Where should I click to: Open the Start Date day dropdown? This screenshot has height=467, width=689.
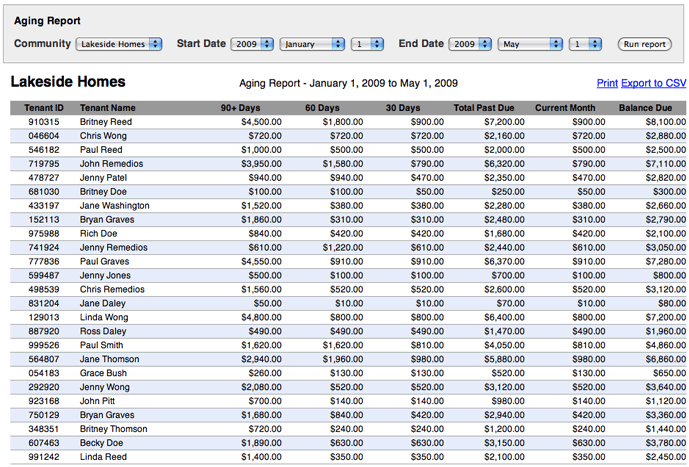click(x=367, y=44)
